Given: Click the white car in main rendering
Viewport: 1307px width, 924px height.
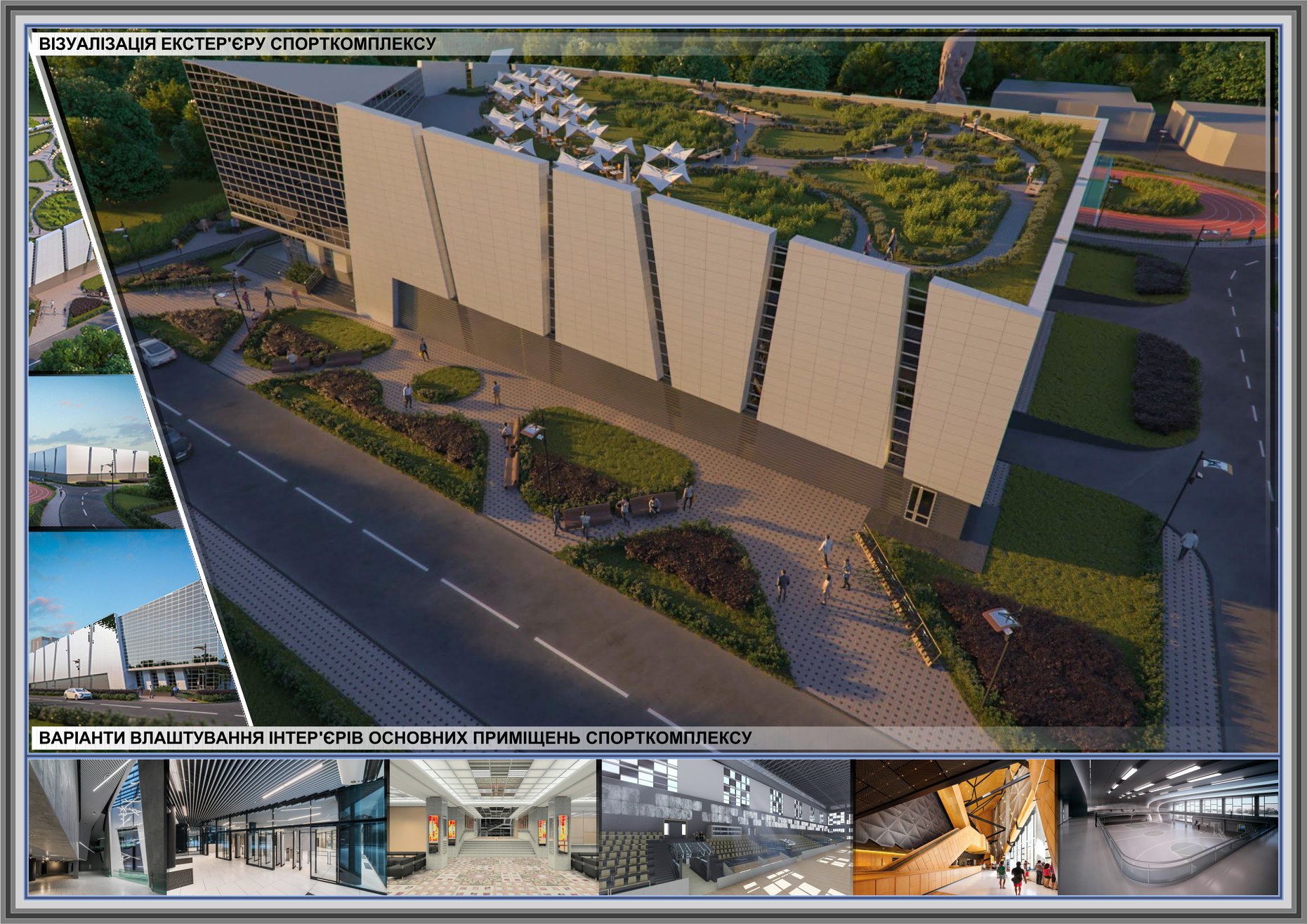Looking at the screenshot, I should [156, 351].
